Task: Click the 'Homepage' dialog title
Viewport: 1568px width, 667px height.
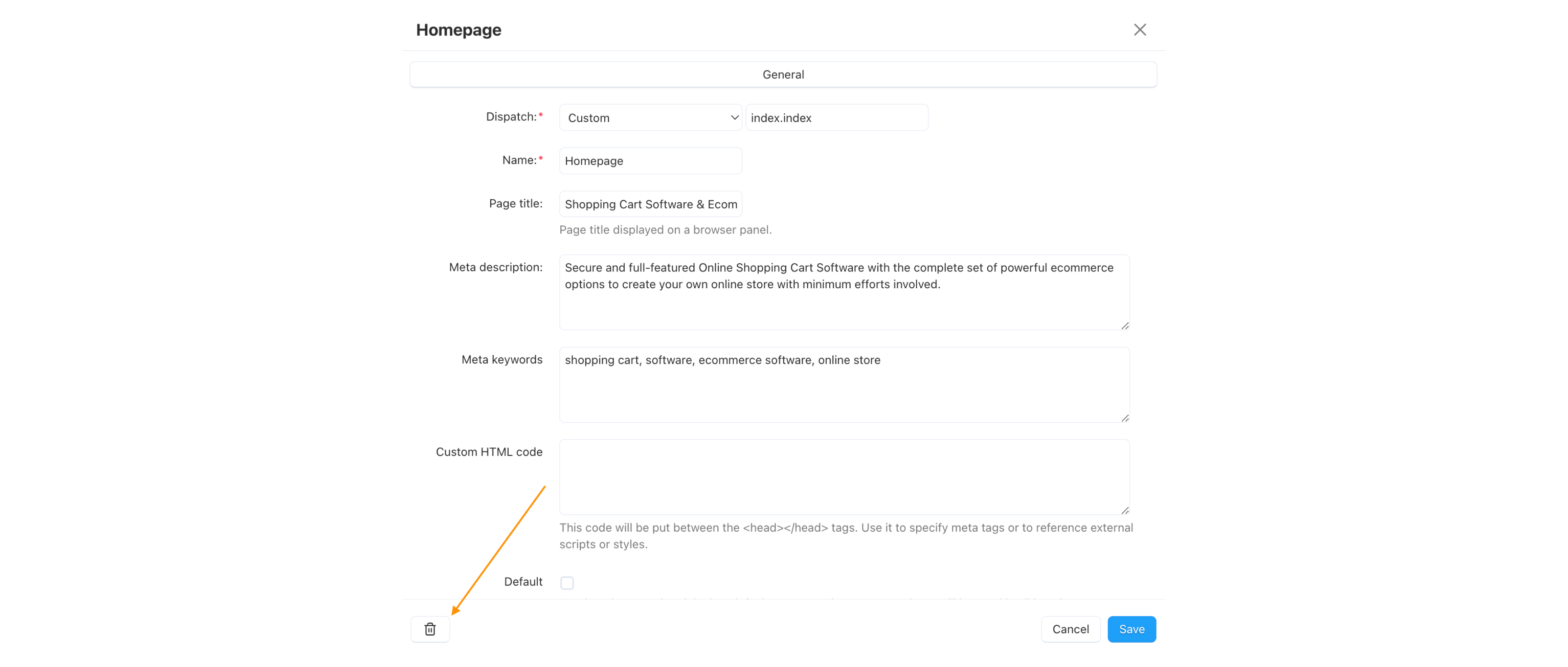Action: click(x=459, y=30)
